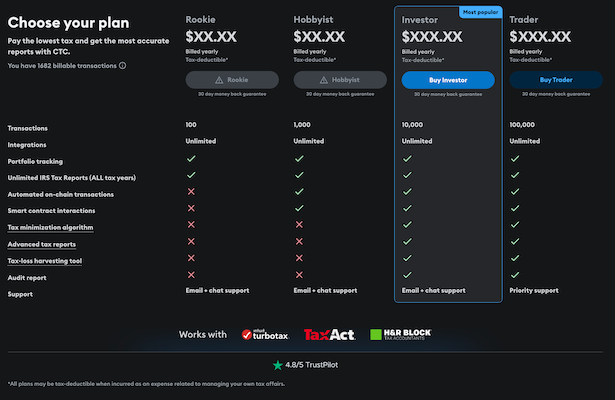Click the tax-deductible footnote text
Screen dimensions: 615x400
[146, 384]
